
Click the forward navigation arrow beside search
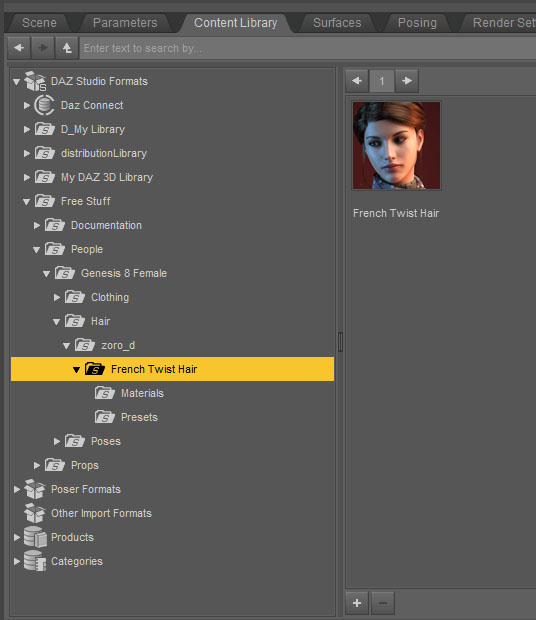43,48
